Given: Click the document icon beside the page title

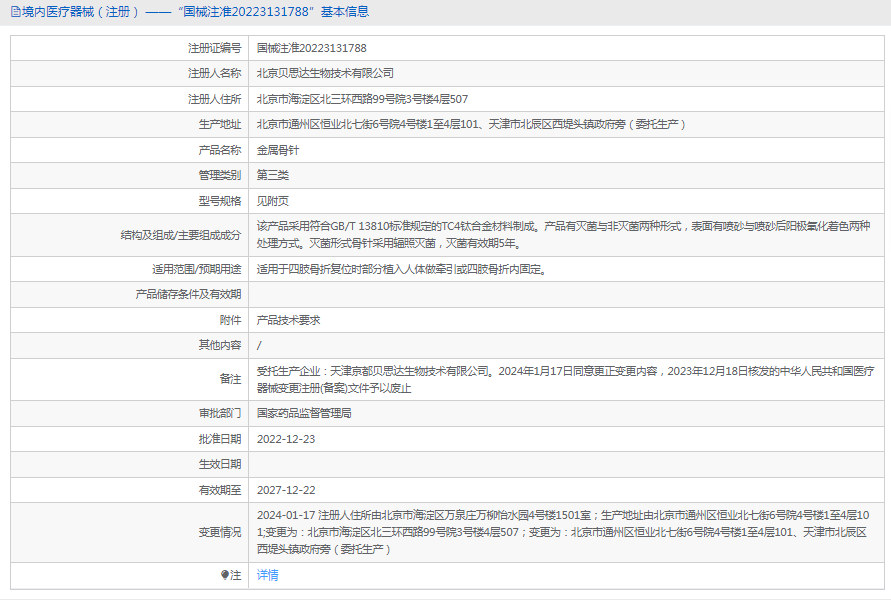Looking at the screenshot, I should (x=15, y=12).
